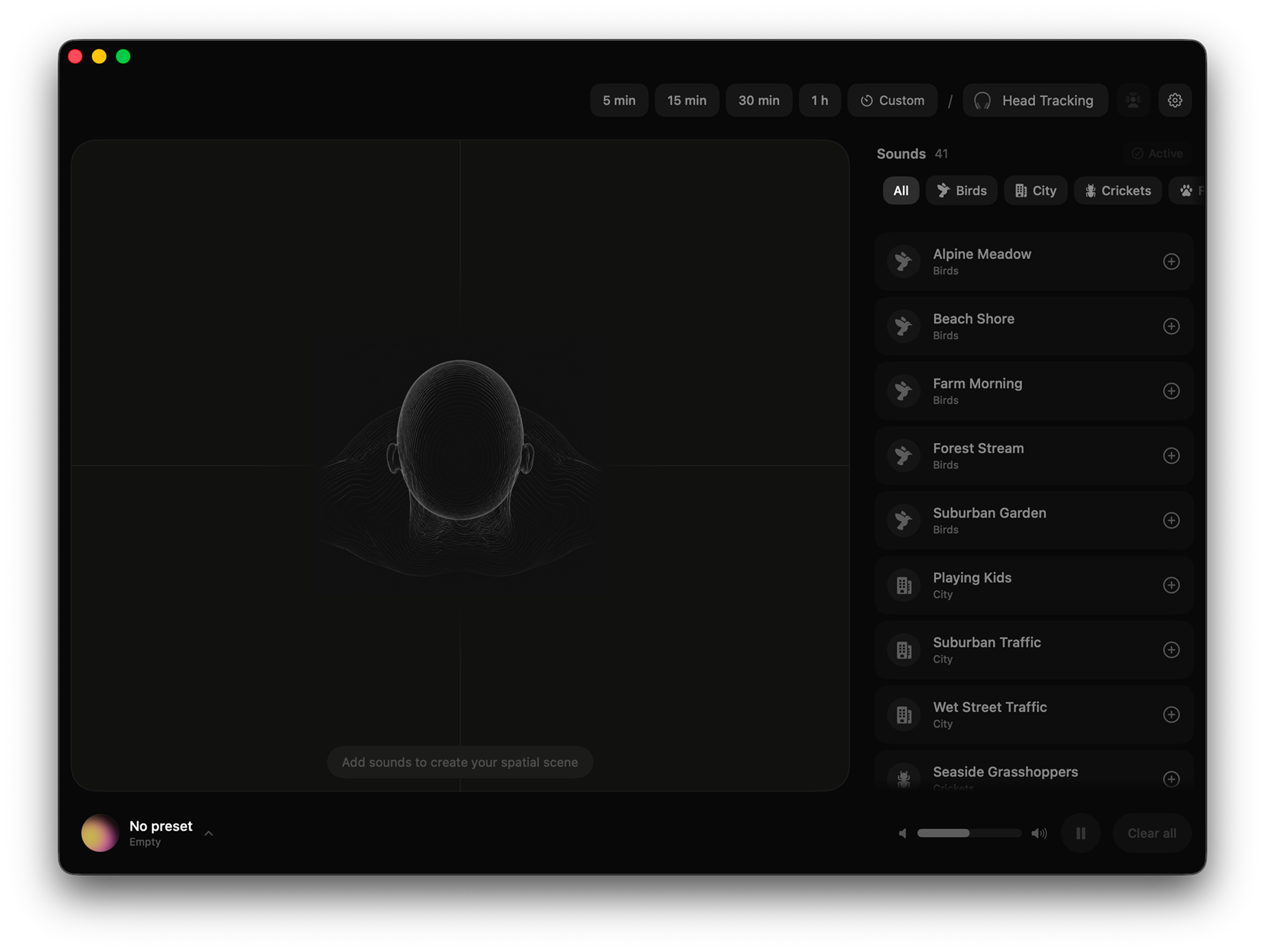Click the Clear all button
1265x952 pixels.
1151,834
